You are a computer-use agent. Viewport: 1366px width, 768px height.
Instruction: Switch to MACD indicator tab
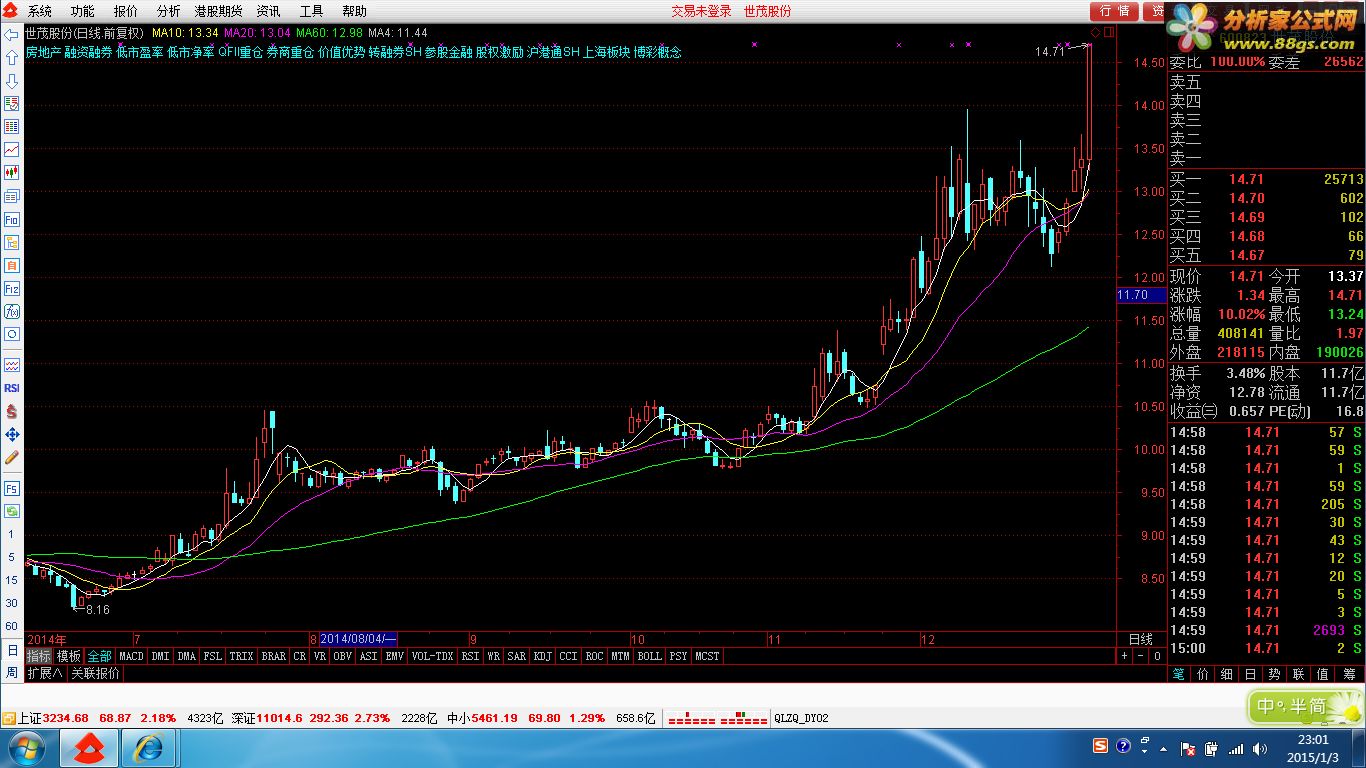point(131,657)
